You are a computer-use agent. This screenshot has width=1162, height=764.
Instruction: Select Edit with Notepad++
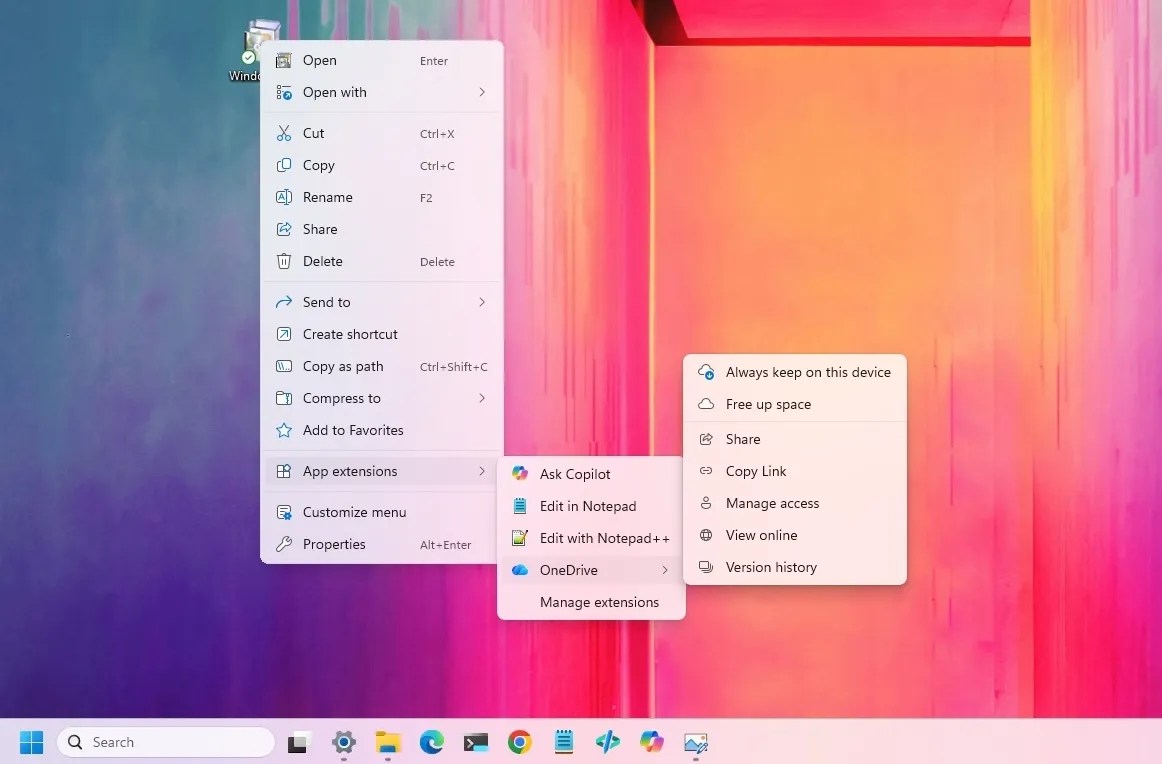point(591,538)
